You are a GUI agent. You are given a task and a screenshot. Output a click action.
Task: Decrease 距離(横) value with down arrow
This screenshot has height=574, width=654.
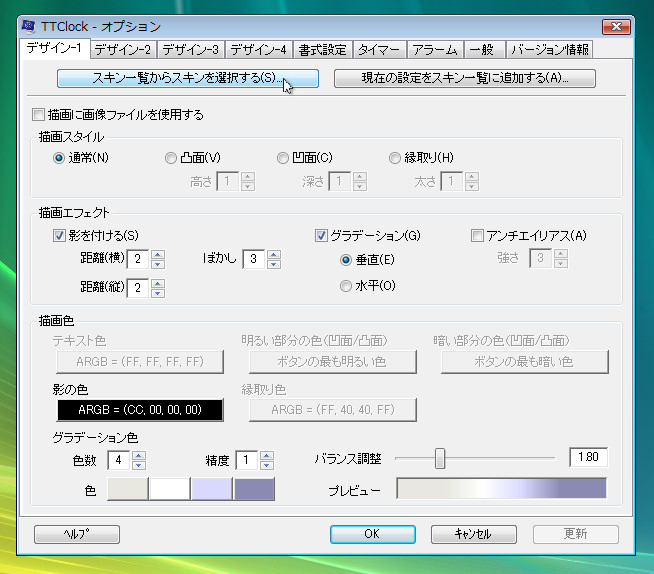coord(158,264)
